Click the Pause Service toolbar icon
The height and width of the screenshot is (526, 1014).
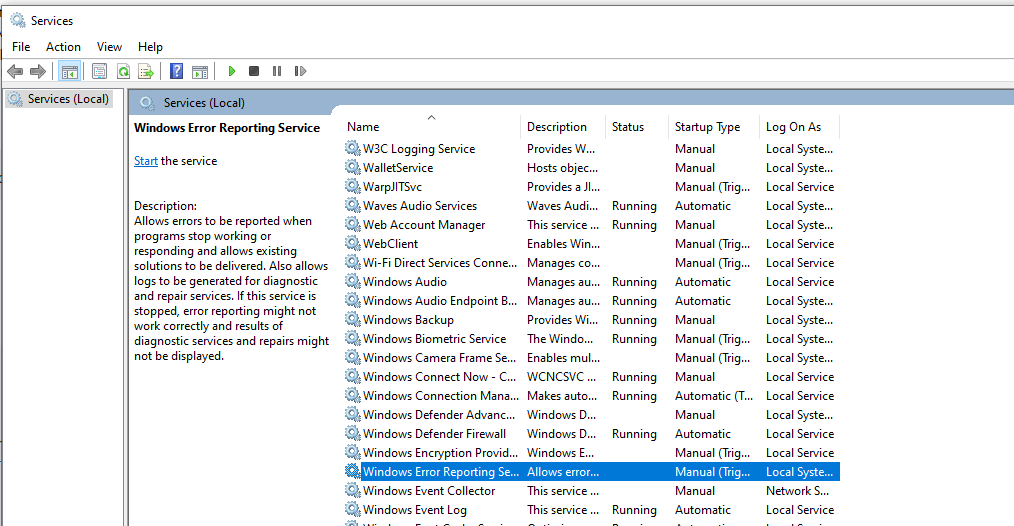(x=277, y=71)
